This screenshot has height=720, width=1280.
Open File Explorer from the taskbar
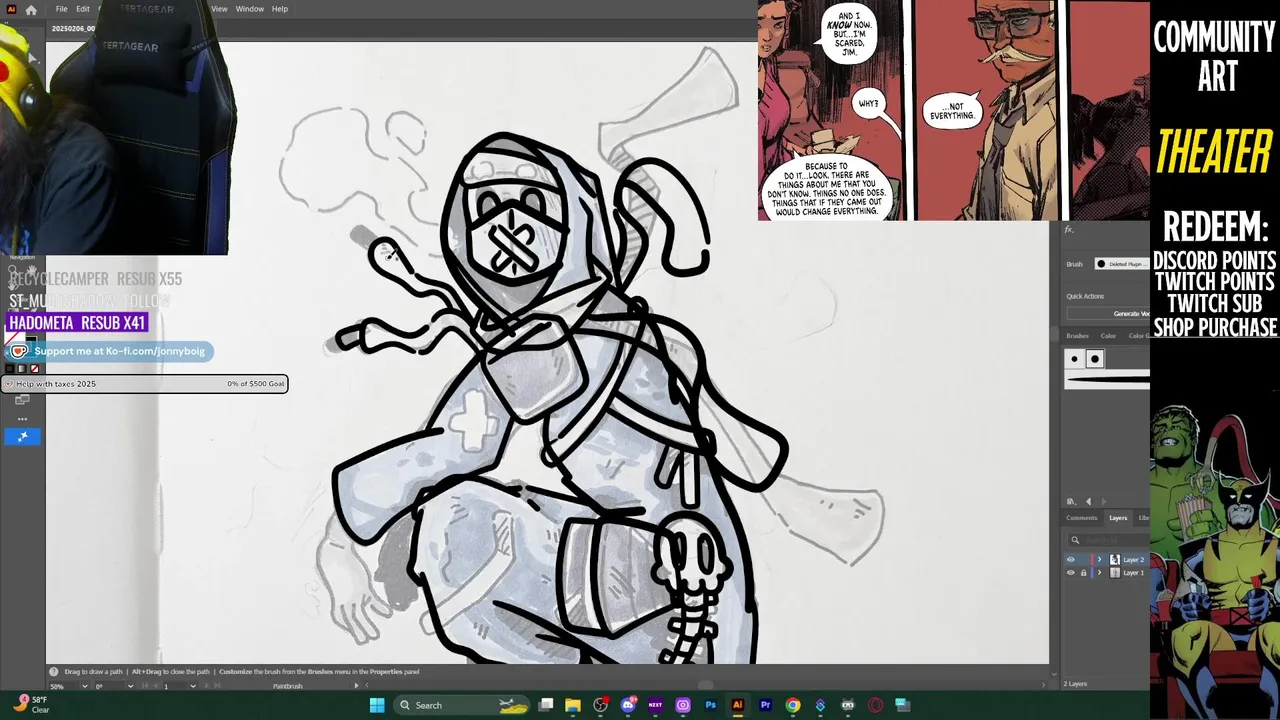[x=573, y=705]
